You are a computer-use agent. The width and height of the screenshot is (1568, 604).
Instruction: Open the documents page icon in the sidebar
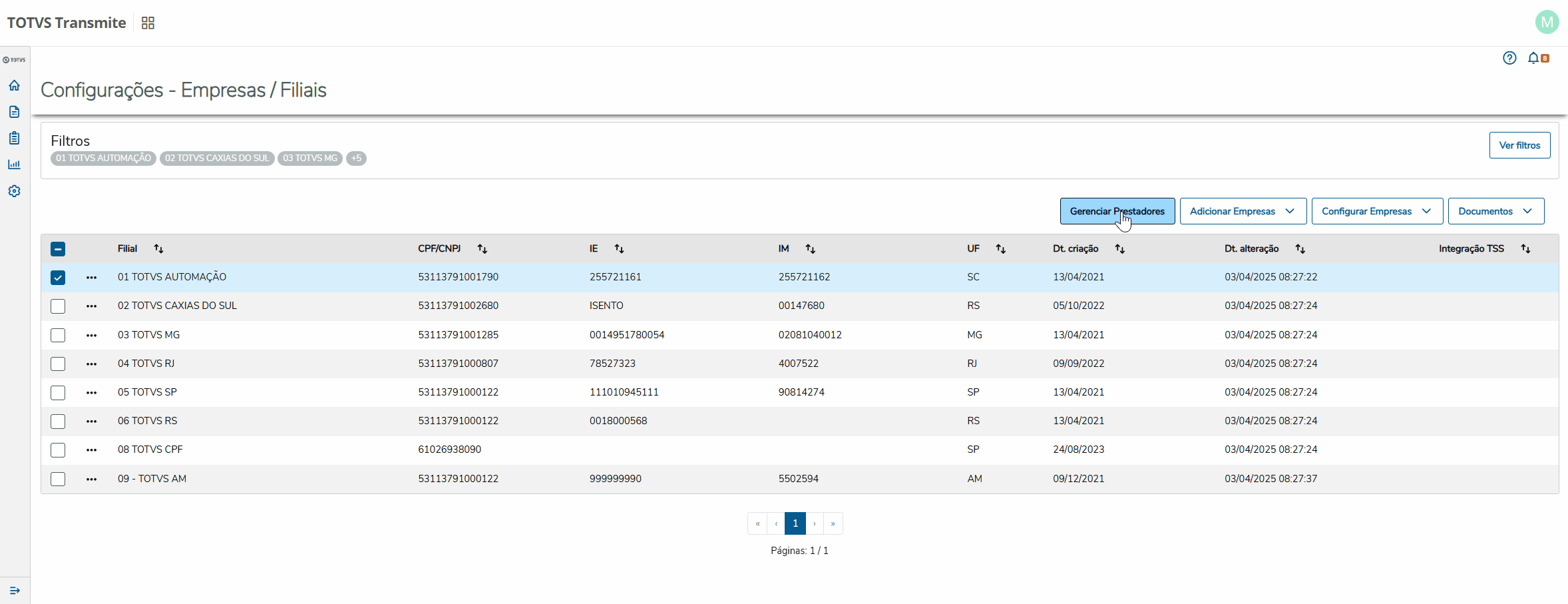(x=14, y=112)
